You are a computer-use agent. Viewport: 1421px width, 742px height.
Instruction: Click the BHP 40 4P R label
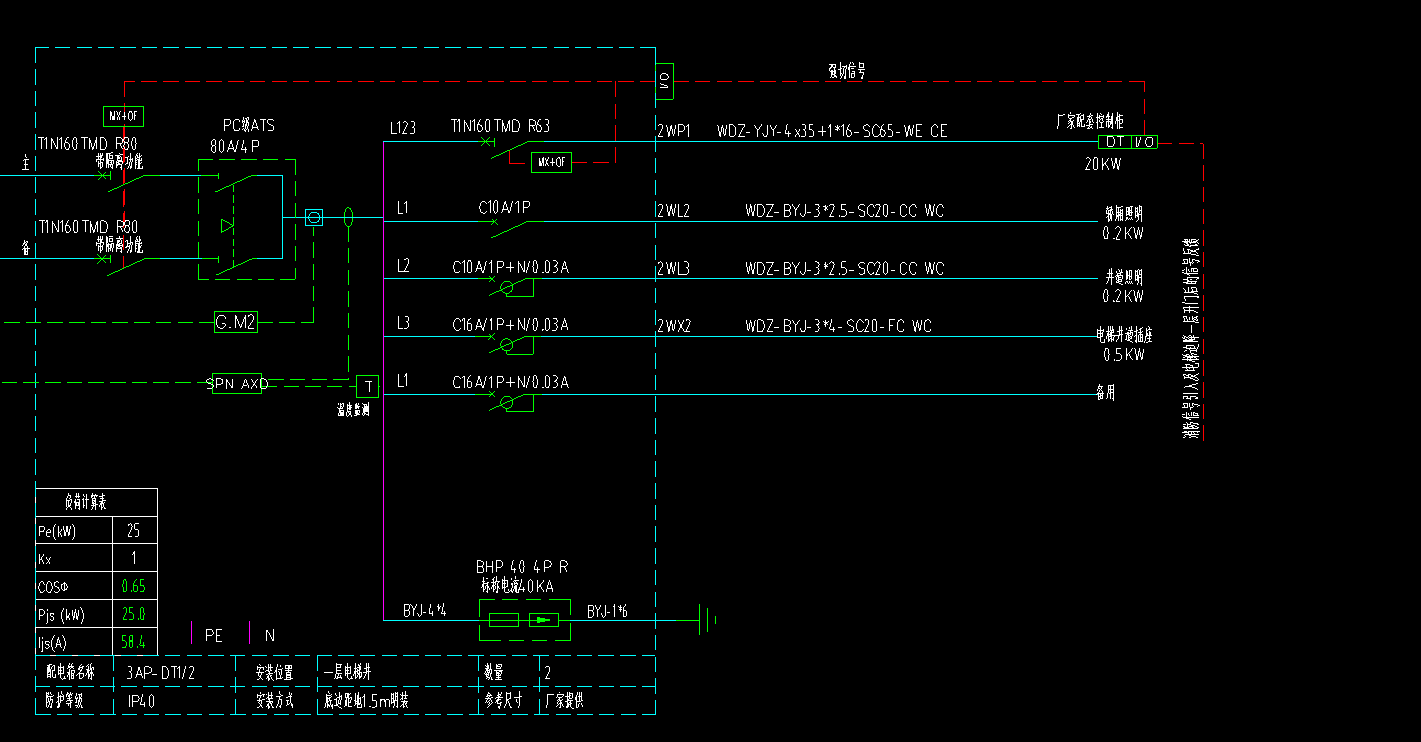click(x=522, y=567)
